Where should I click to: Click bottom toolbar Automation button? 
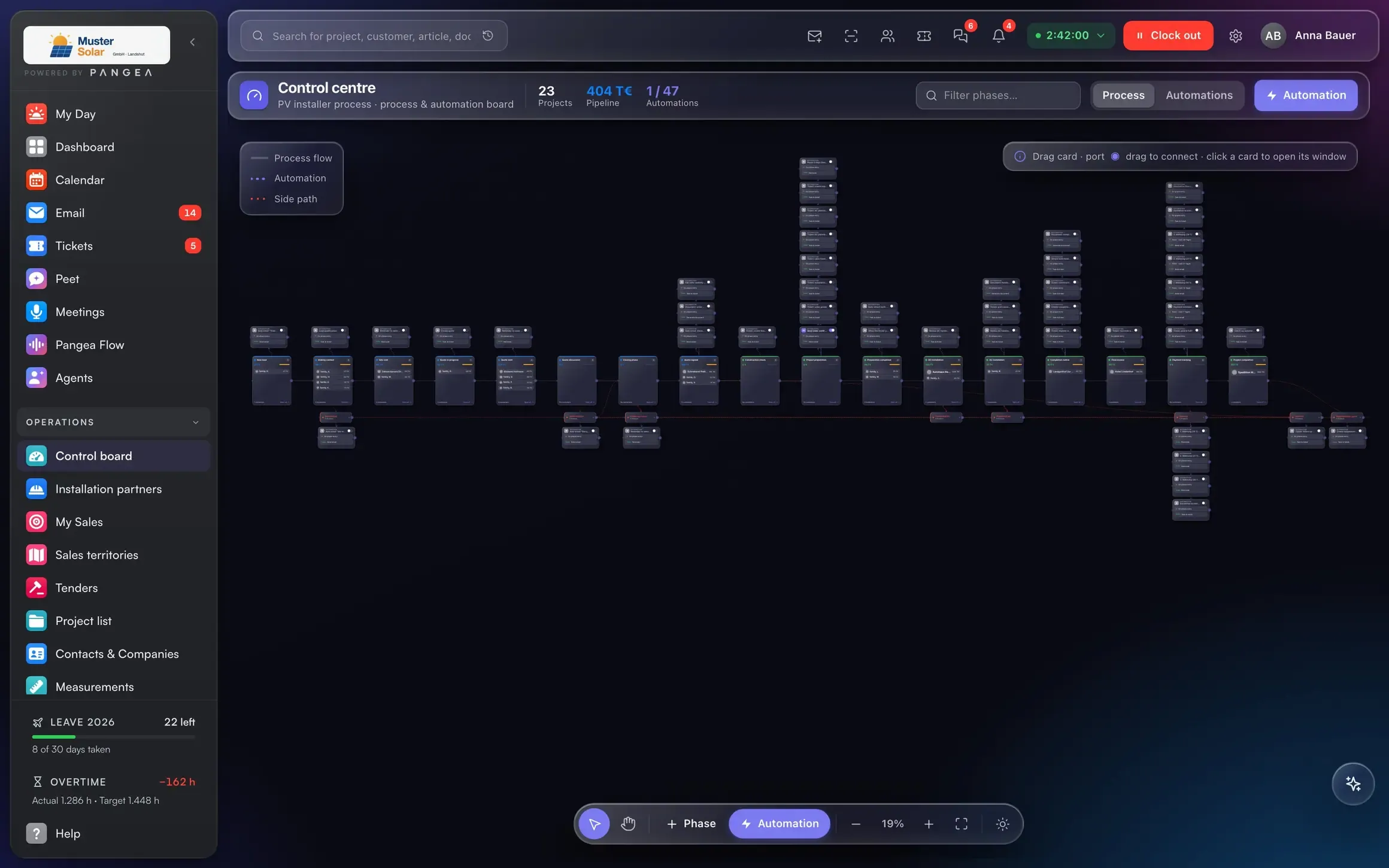point(780,824)
